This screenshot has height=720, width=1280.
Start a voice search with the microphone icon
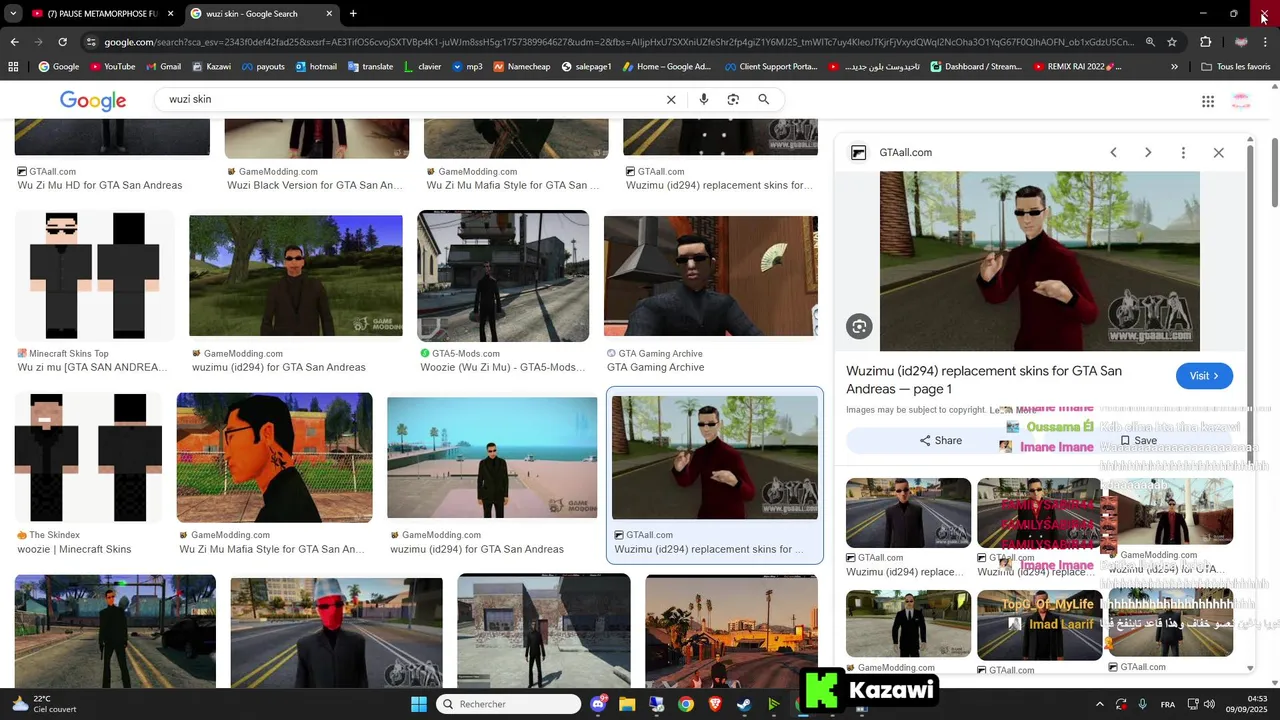tap(704, 100)
